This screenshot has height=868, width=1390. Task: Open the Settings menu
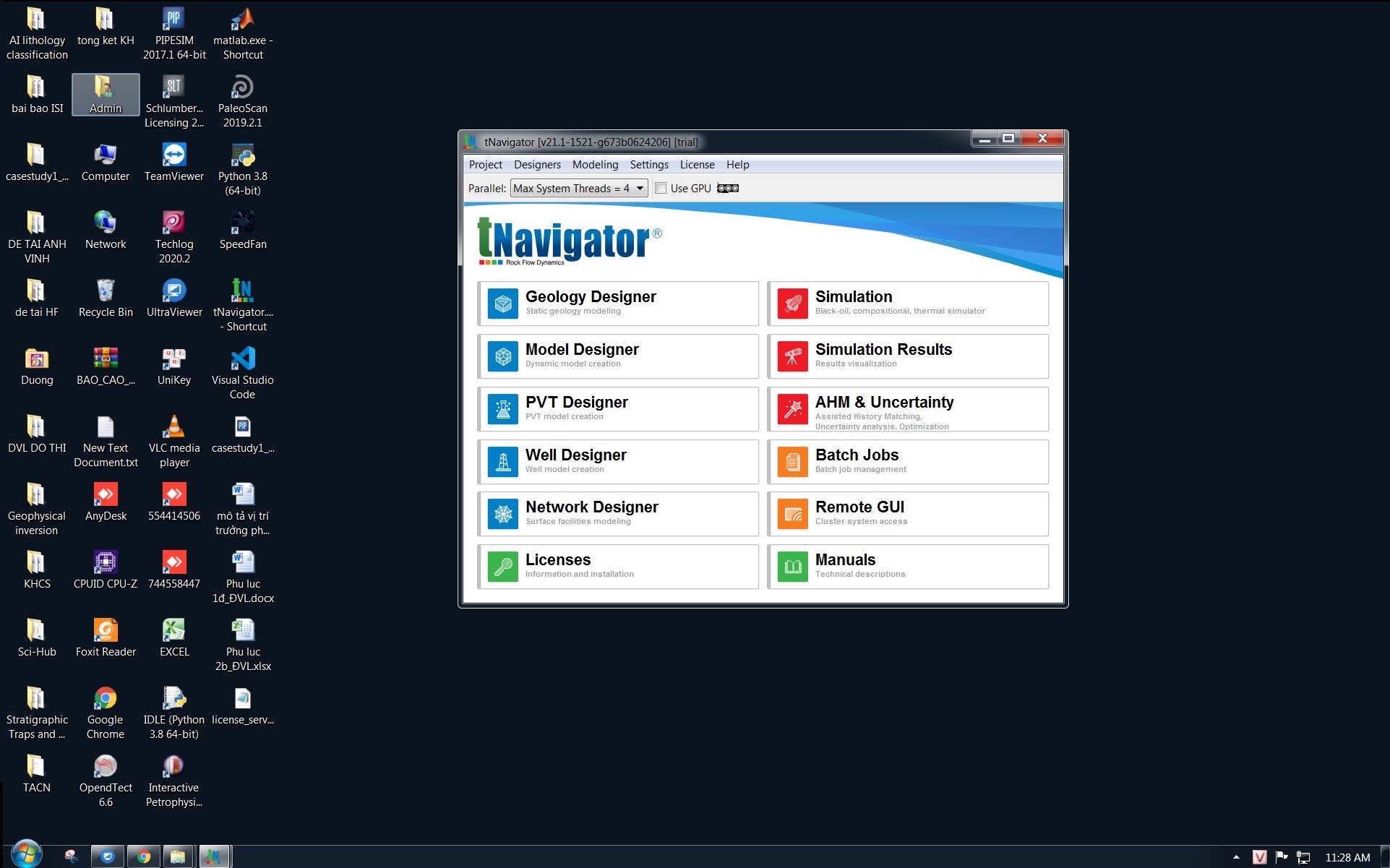(x=649, y=165)
